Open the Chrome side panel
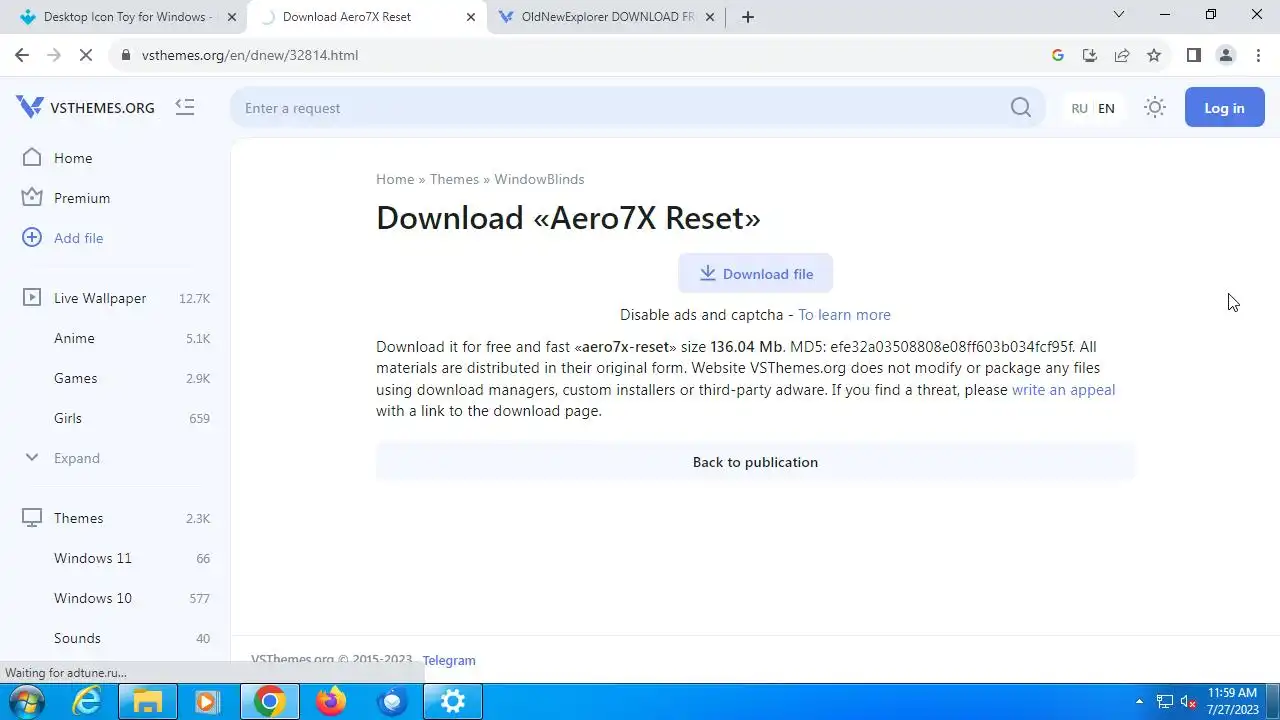 1193,55
